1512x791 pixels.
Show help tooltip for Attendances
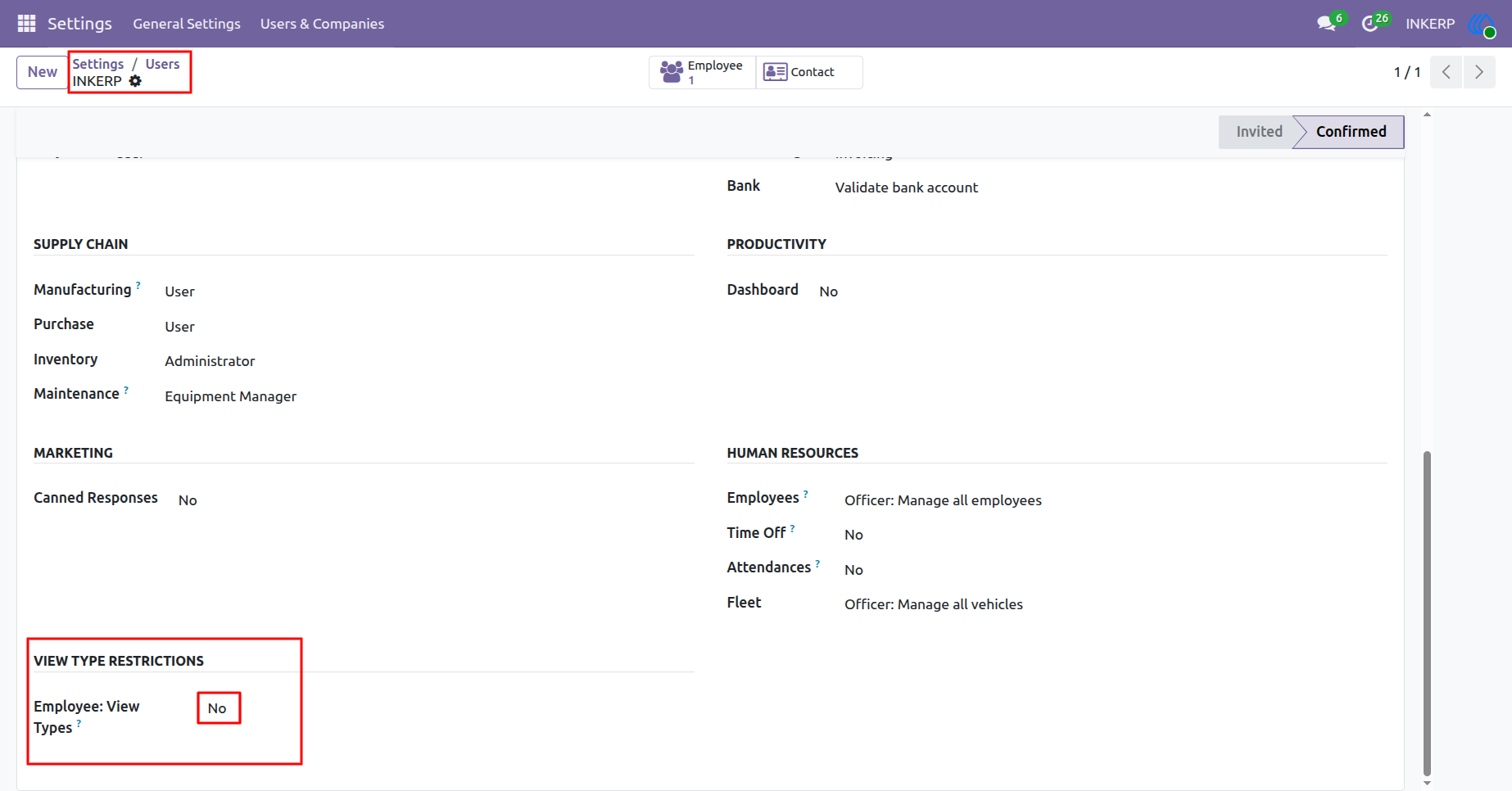coord(817,563)
